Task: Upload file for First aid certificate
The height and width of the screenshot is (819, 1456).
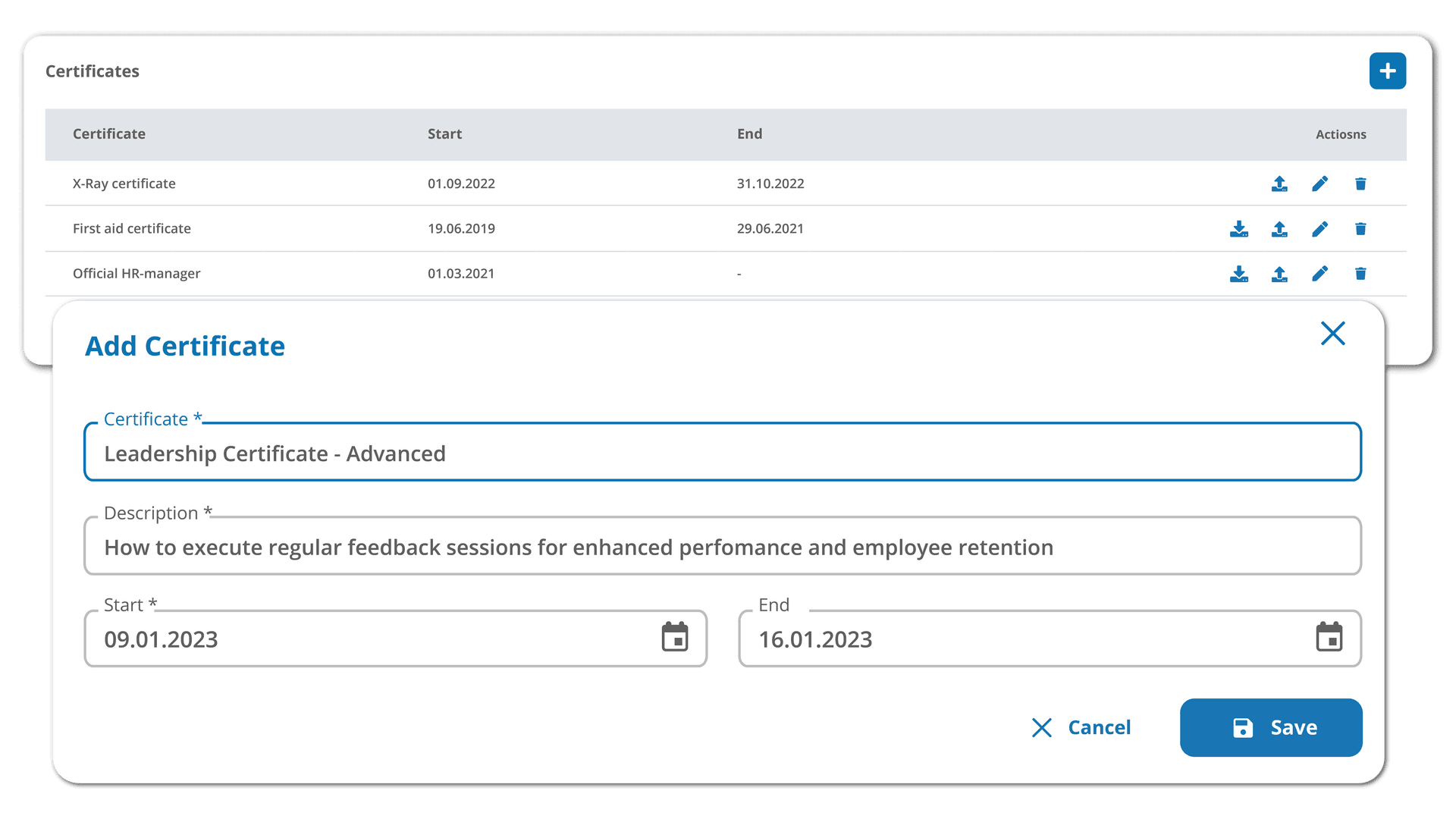Action: pyautogui.click(x=1279, y=228)
